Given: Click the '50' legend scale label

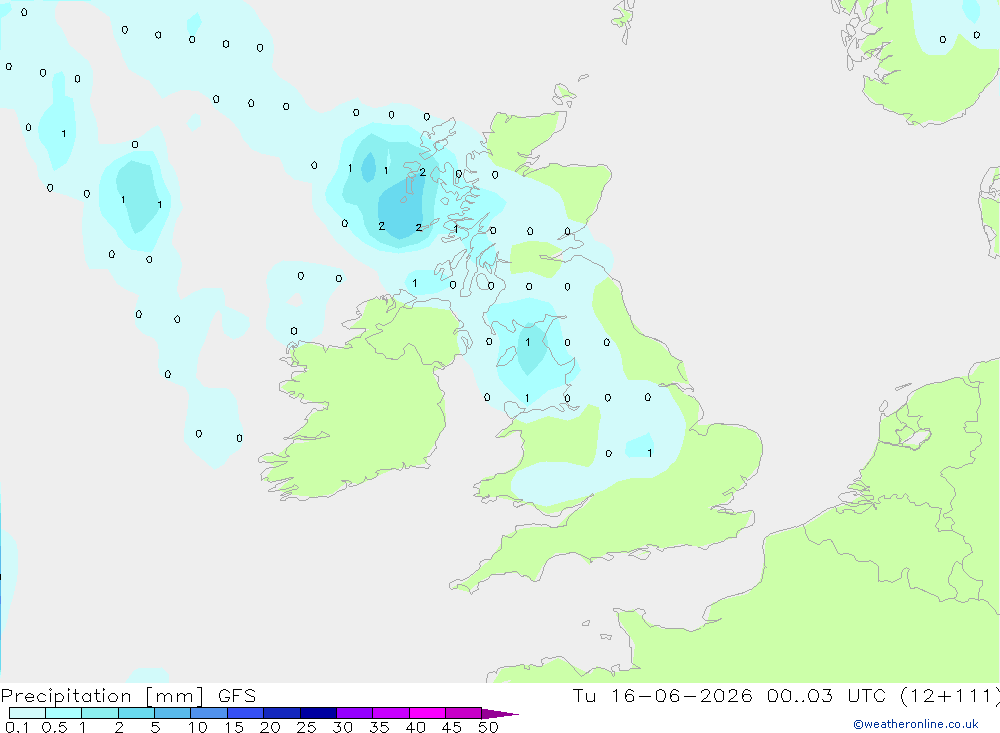Looking at the screenshot, I should 488,727.
